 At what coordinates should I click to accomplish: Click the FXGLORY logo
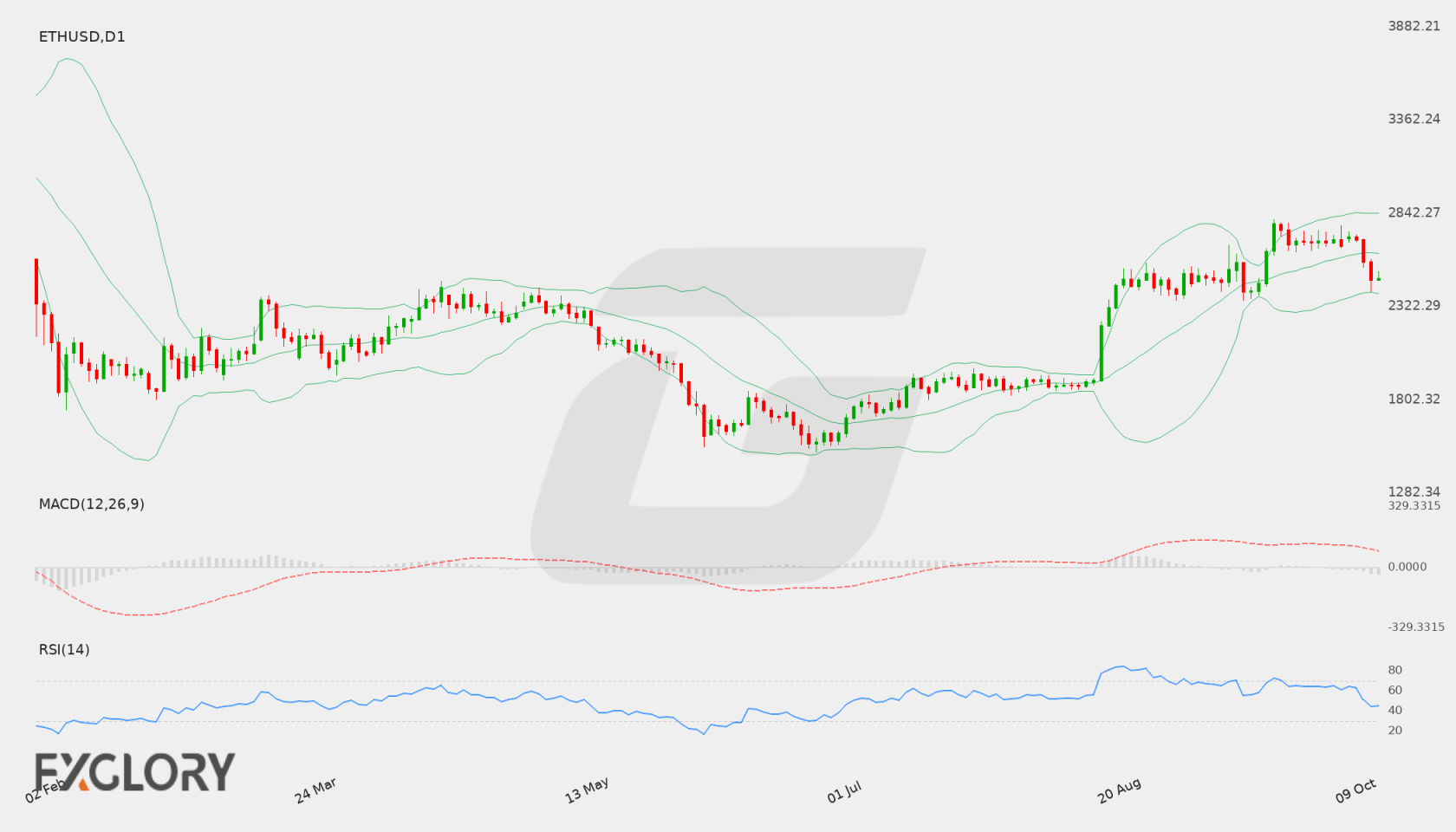pos(134,771)
